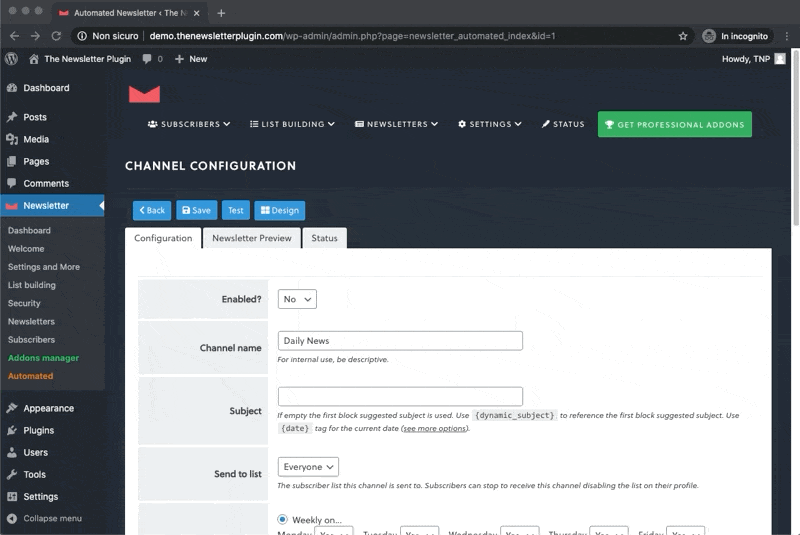Click Get Professional Addons button

[x=674, y=124]
